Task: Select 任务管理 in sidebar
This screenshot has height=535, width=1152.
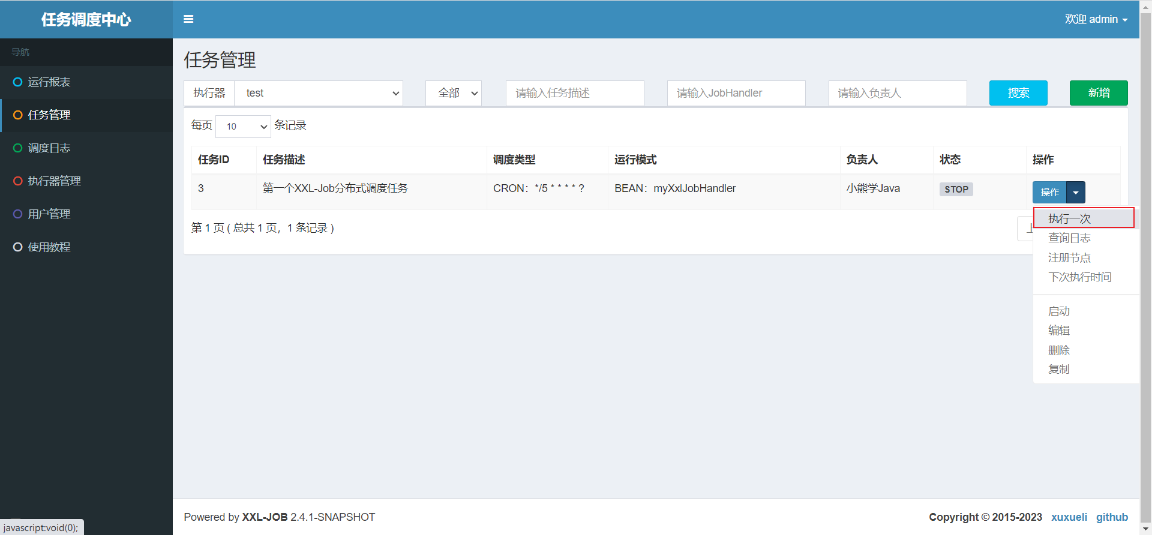Action: [x=86, y=115]
